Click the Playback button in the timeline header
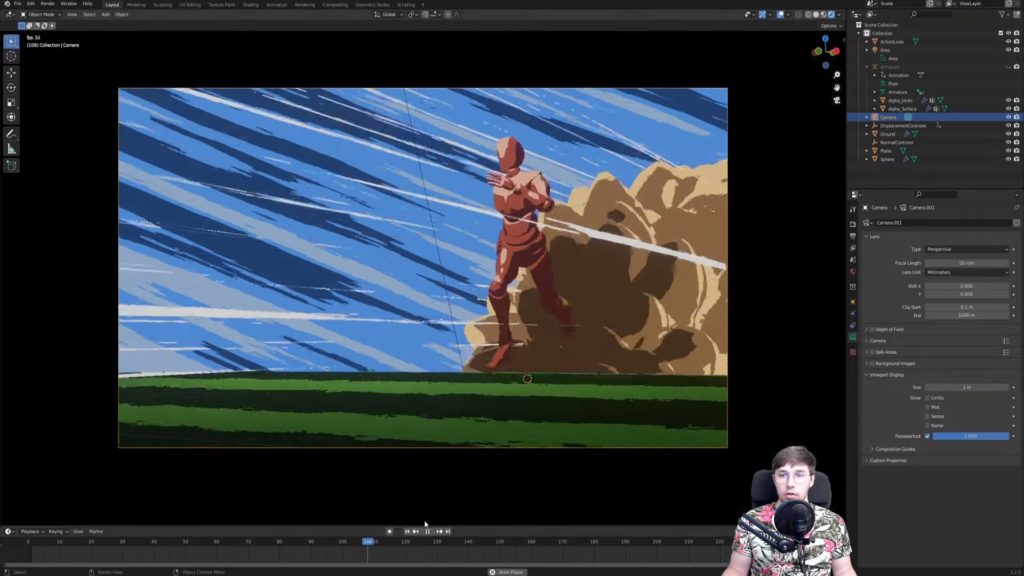 coord(31,531)
